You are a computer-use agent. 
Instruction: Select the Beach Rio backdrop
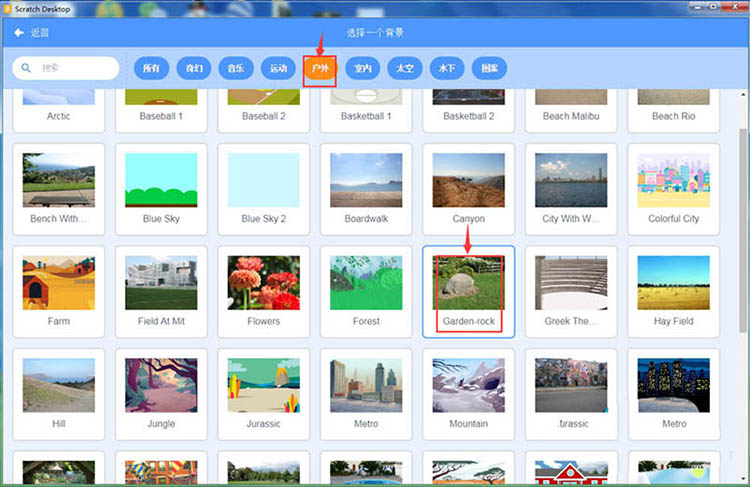point(673,111)
